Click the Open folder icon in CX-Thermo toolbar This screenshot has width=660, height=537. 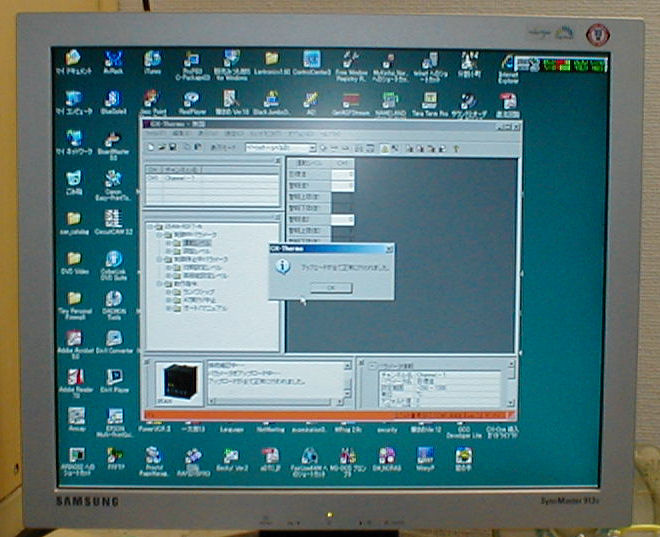162,148
